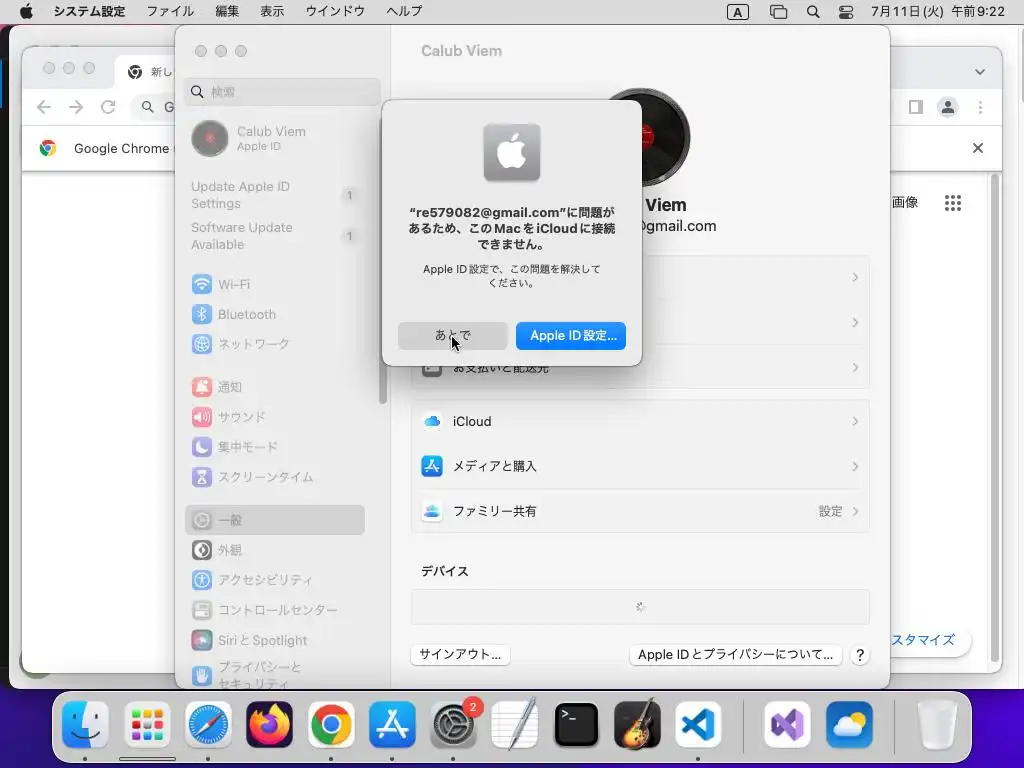The image size is (1024, 768).
Task: Click Chrome tab search chevron
Action: point(980,72)
